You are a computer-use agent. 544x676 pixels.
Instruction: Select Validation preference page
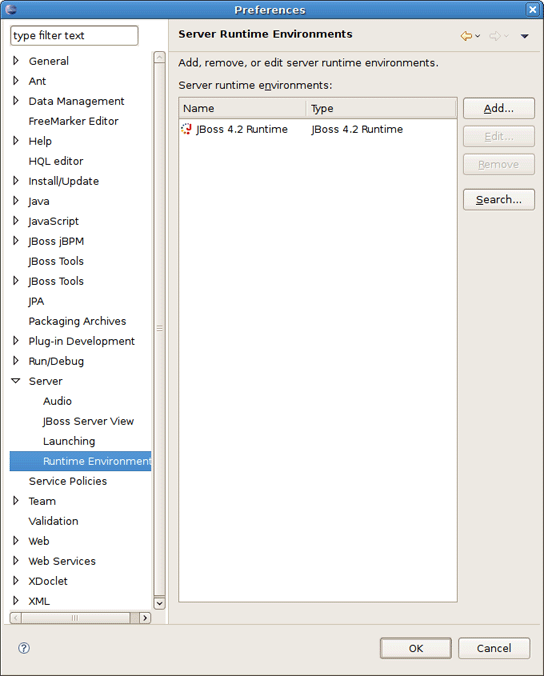(x=53, y=521)
